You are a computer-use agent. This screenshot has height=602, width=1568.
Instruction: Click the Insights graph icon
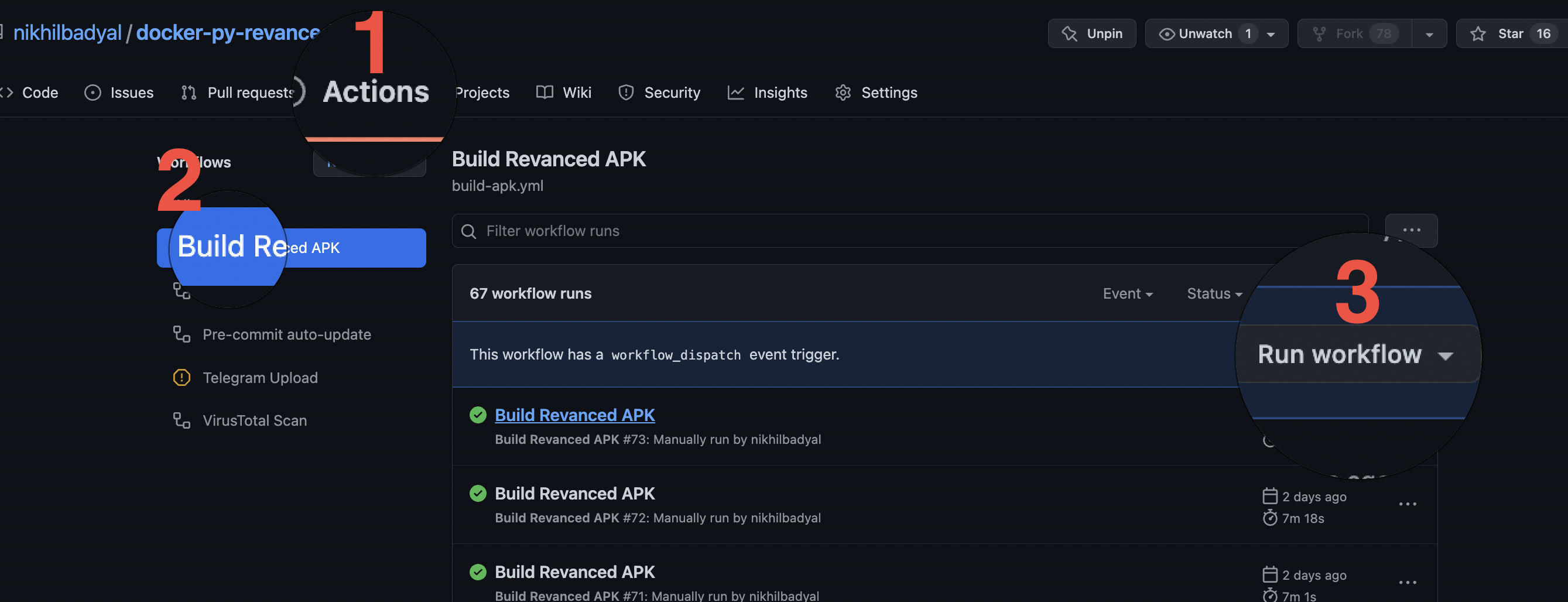[x=736, y=93]
